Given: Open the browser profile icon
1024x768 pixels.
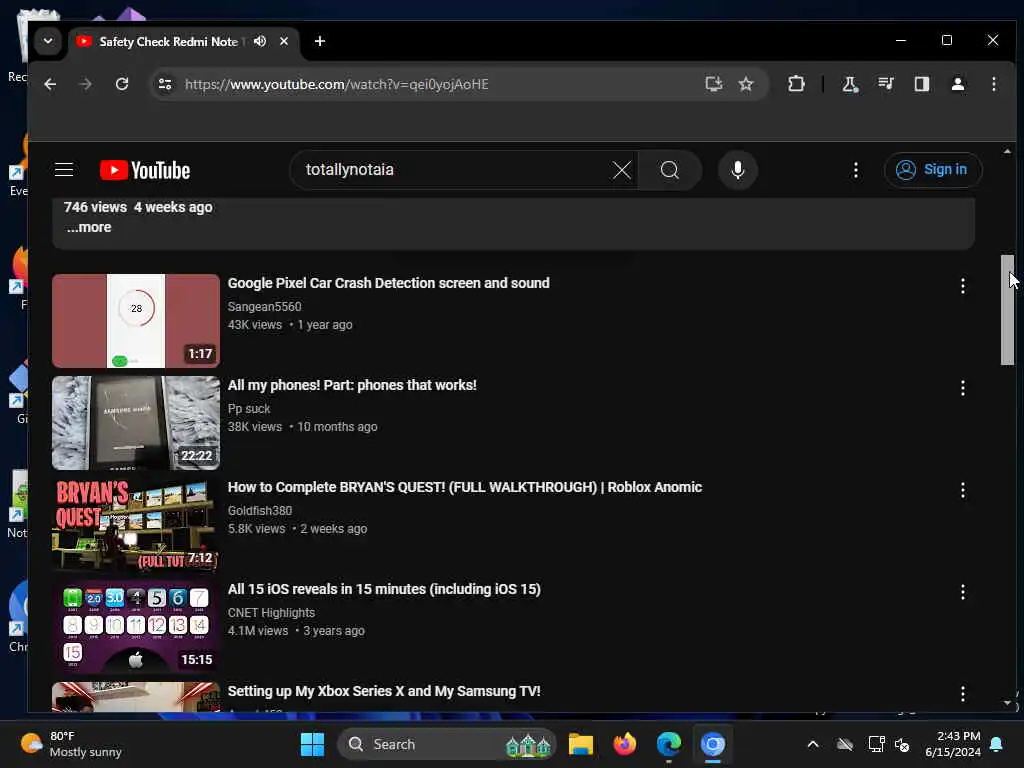Looking at the screenshot, I should point(957,84).
